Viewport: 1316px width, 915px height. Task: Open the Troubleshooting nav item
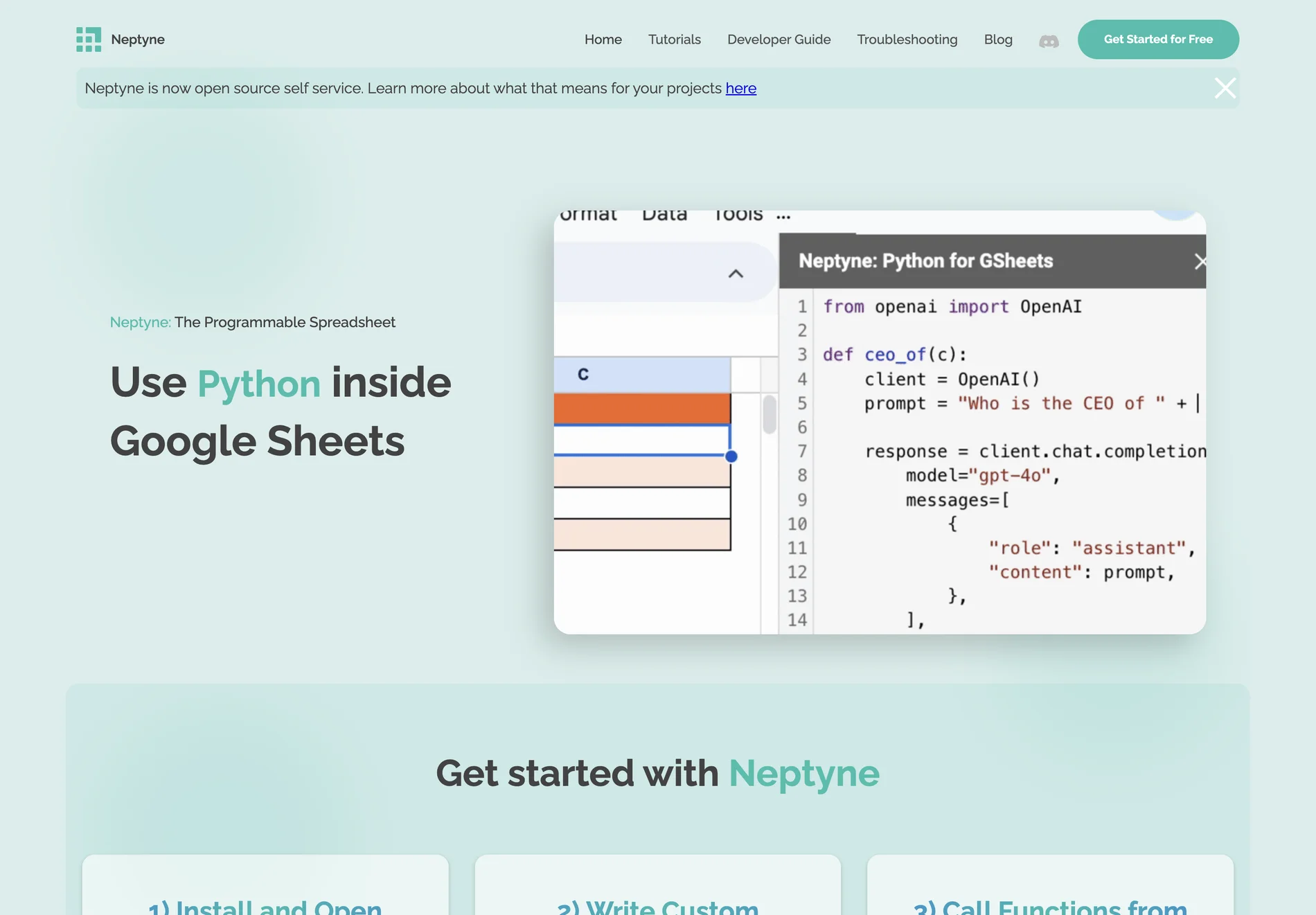tap(907, 39)
